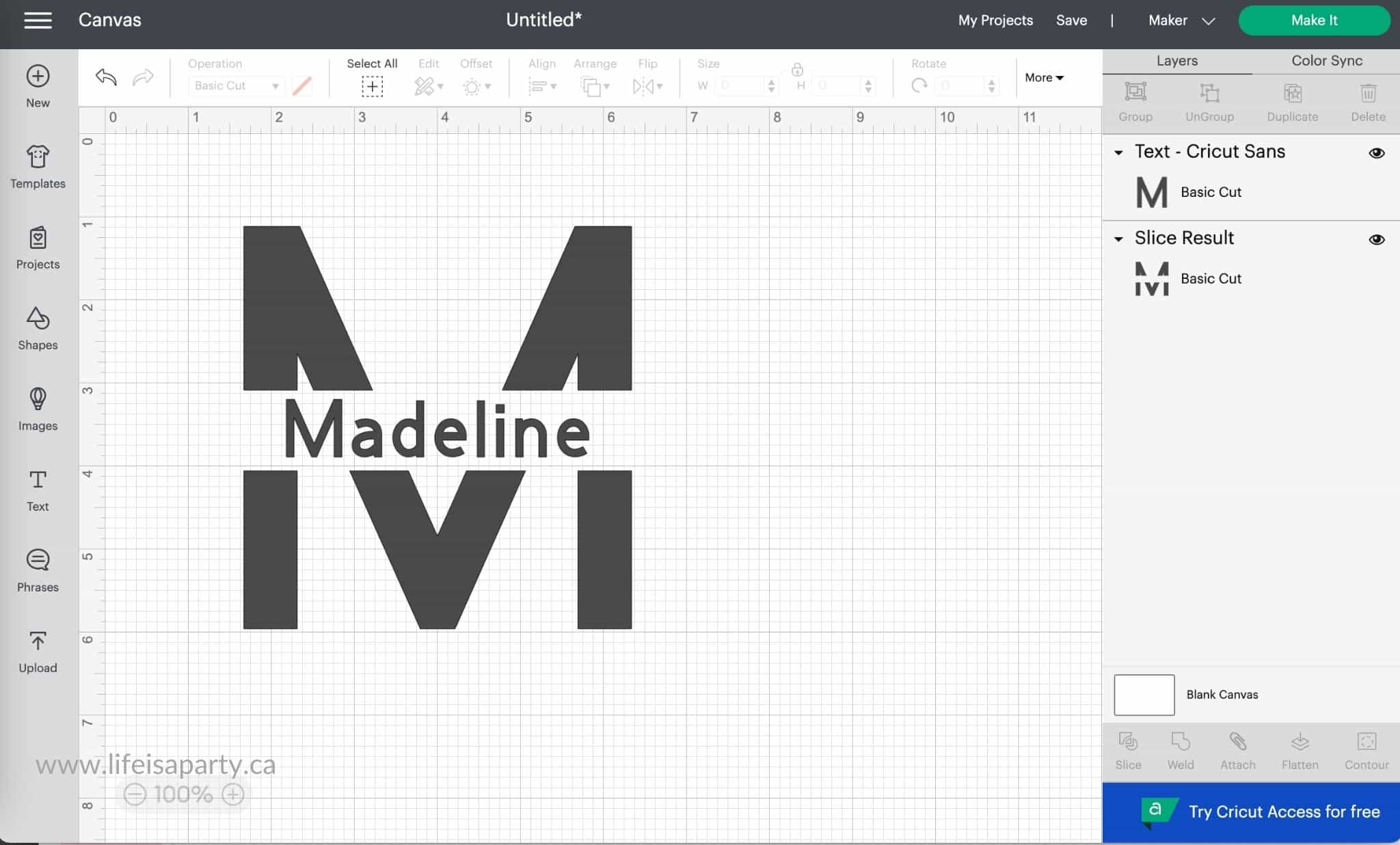Expand the Slice Result group
The image size is (1400, 845).
pyautogui.click(x=1119, y=238)
